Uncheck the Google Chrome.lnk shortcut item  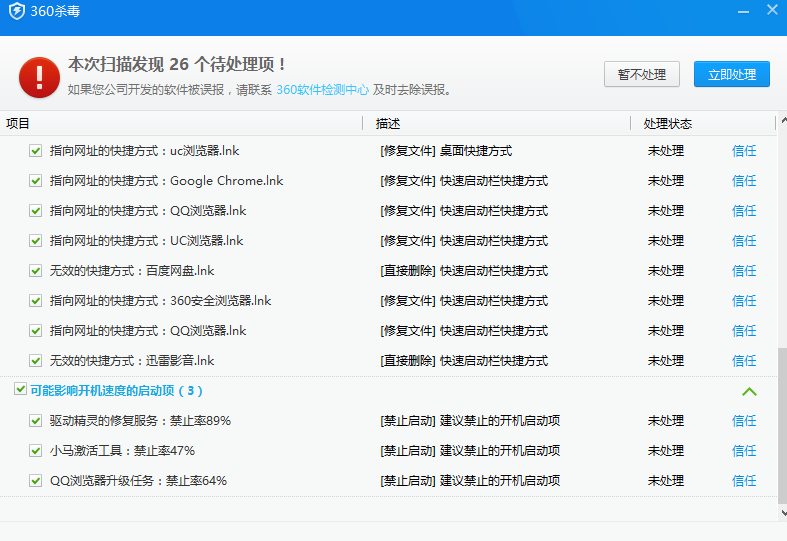35,181
